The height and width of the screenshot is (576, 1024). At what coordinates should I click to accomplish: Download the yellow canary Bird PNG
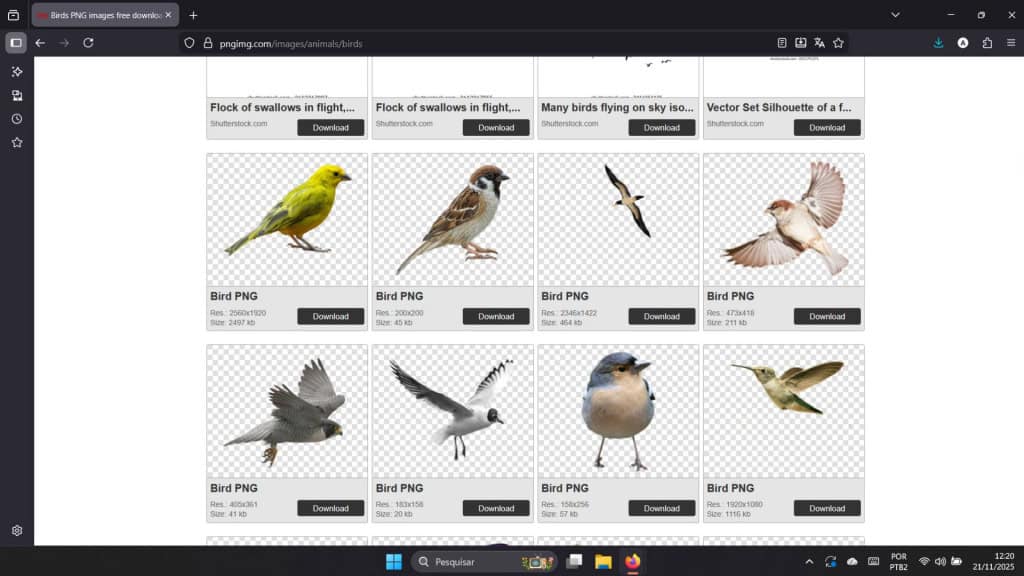(331, 316)
